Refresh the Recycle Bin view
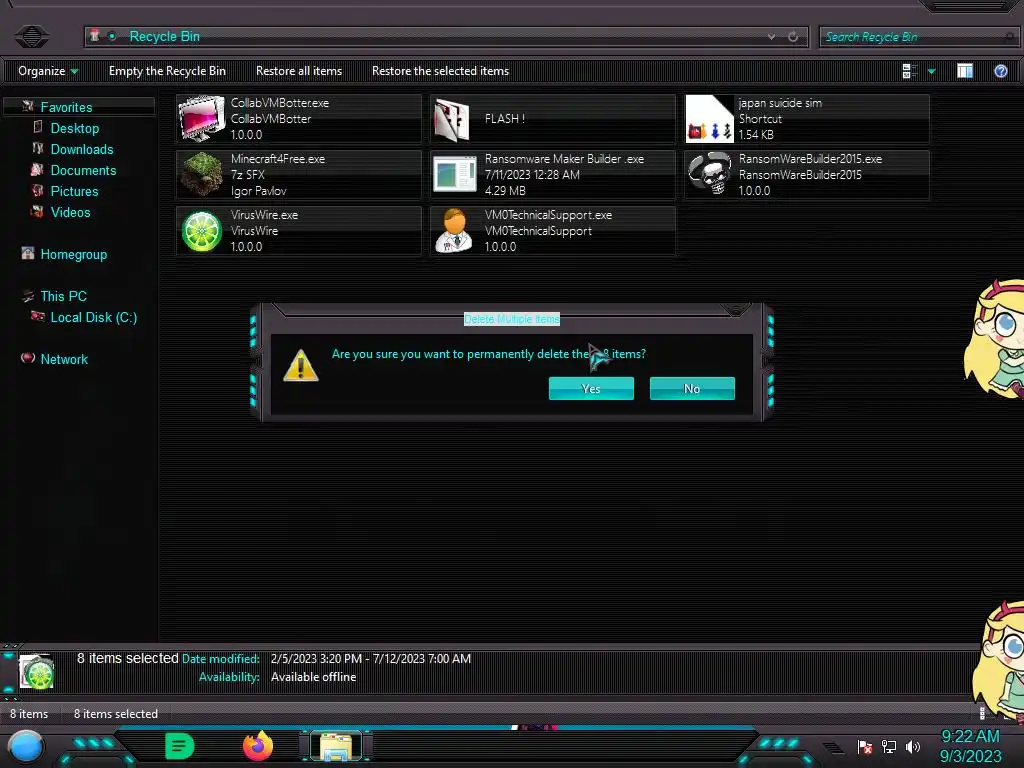The image size is (1024, 768). [x=793, y=37]
